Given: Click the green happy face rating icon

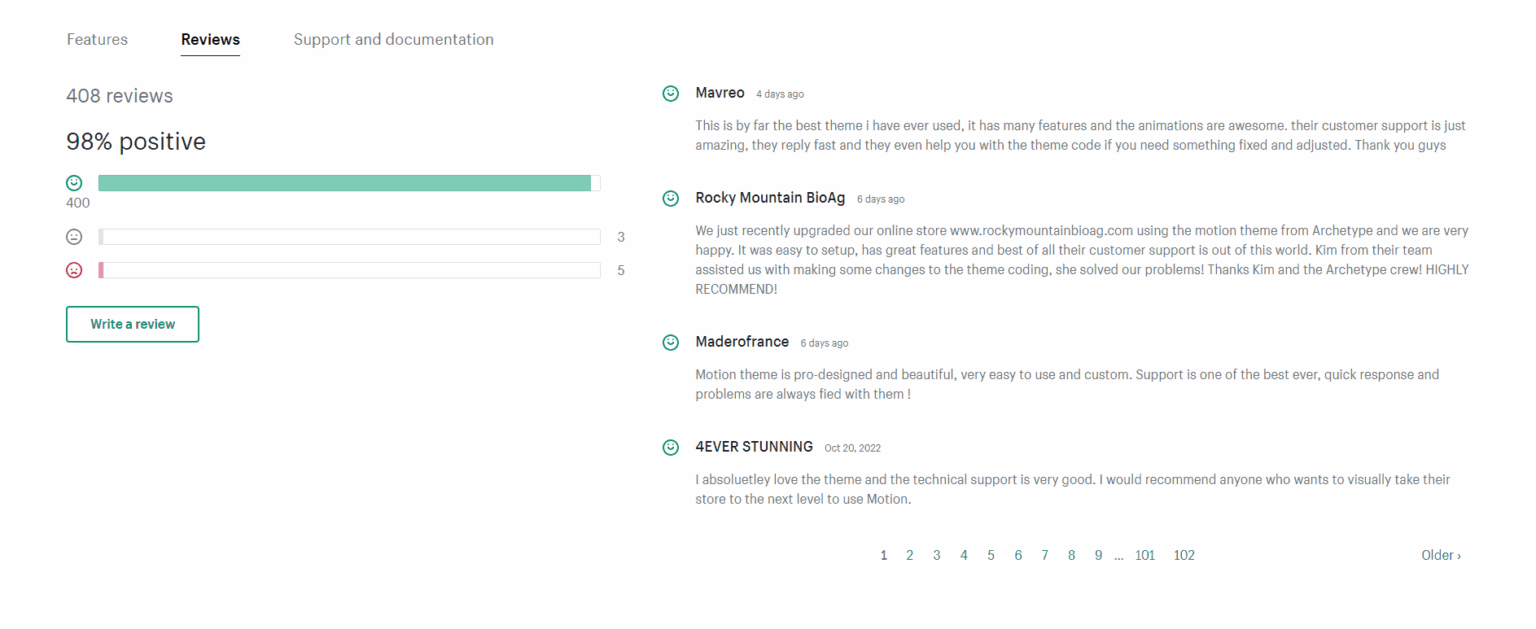Looking at the screenshot, I should (74, 183).
